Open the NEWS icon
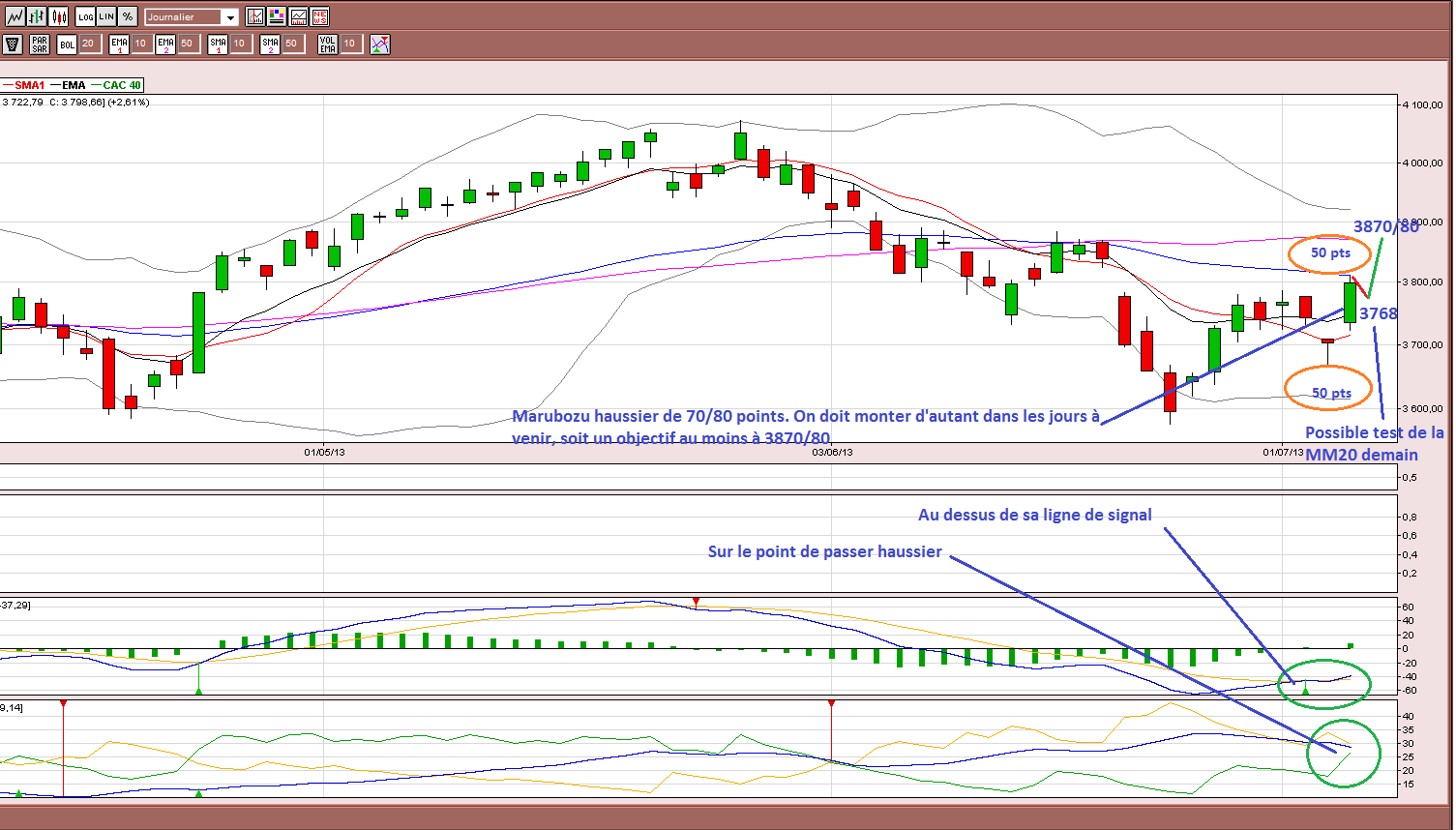The height and width of the screenshot is (830, 1456). click(320, 16)
